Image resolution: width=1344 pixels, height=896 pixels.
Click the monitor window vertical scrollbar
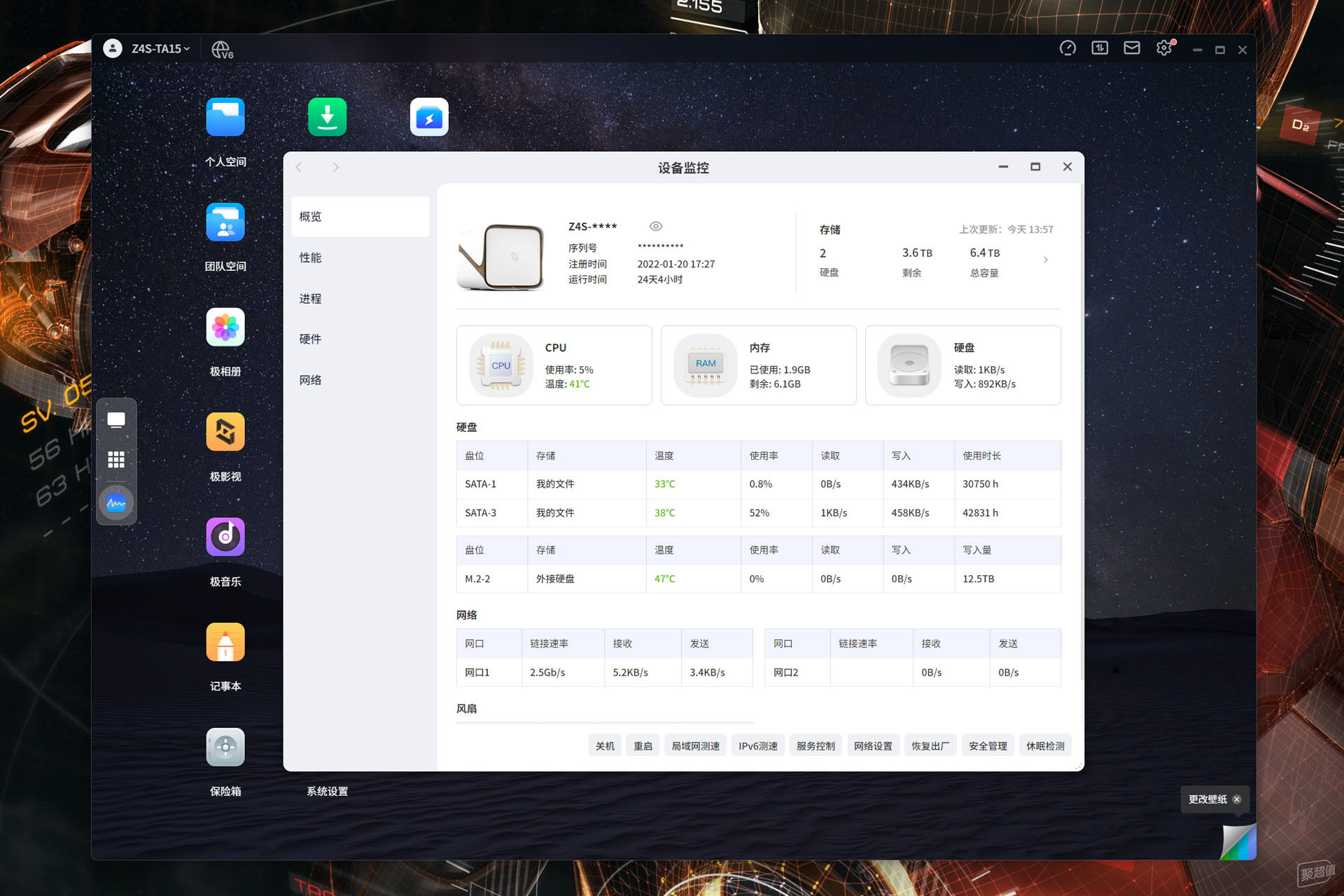point(1081,432)
